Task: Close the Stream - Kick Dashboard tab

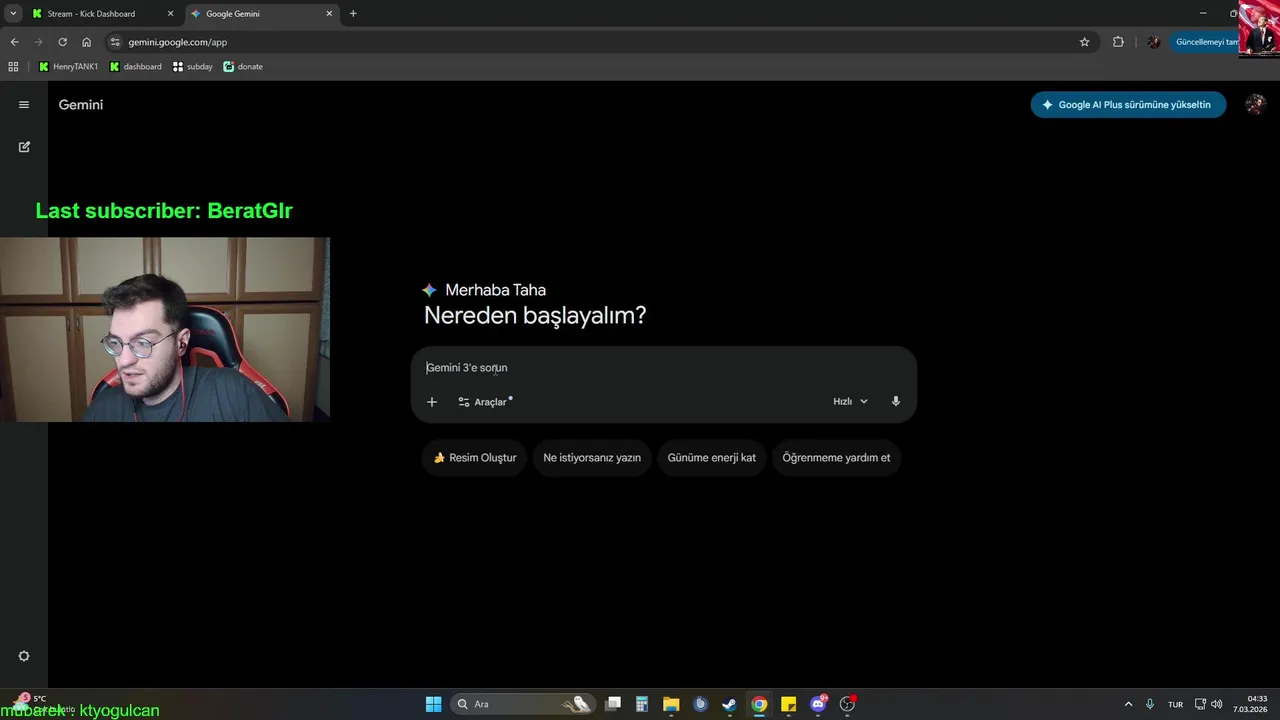Action: tap(170, 14)
